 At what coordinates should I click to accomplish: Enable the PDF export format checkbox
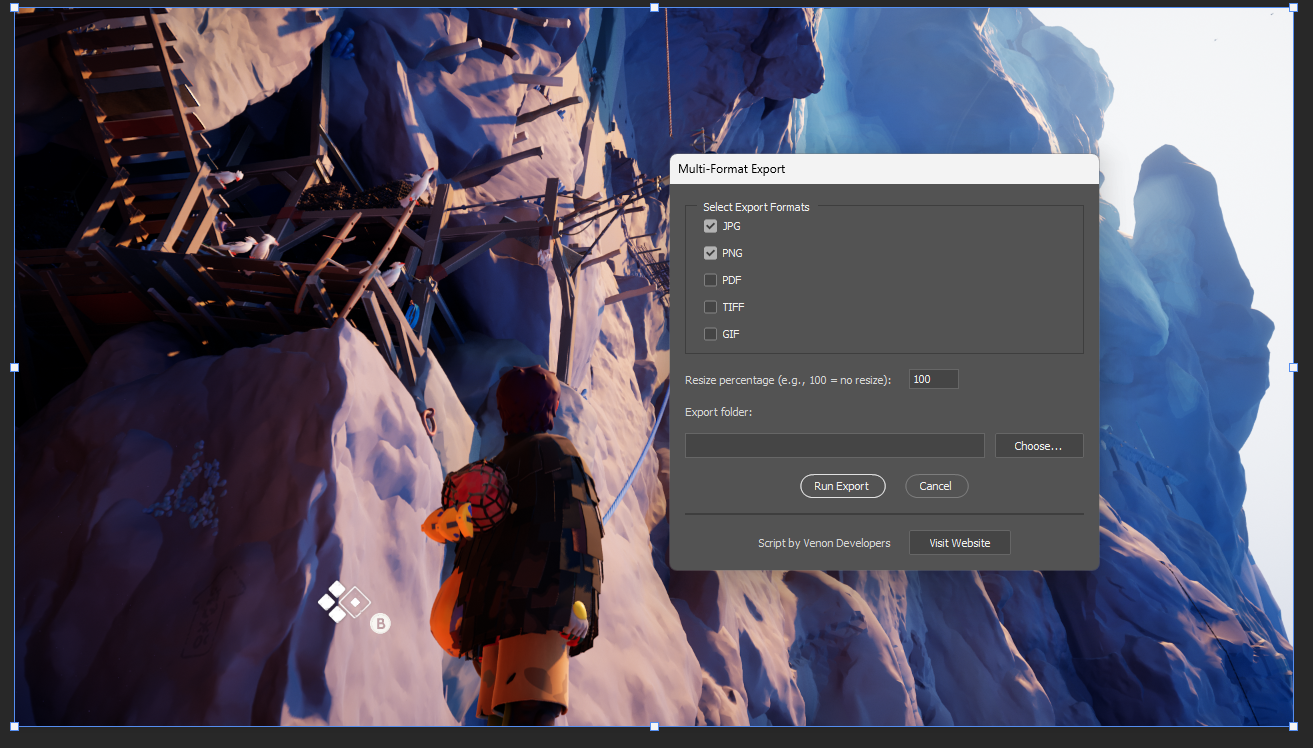coord(710,280)
